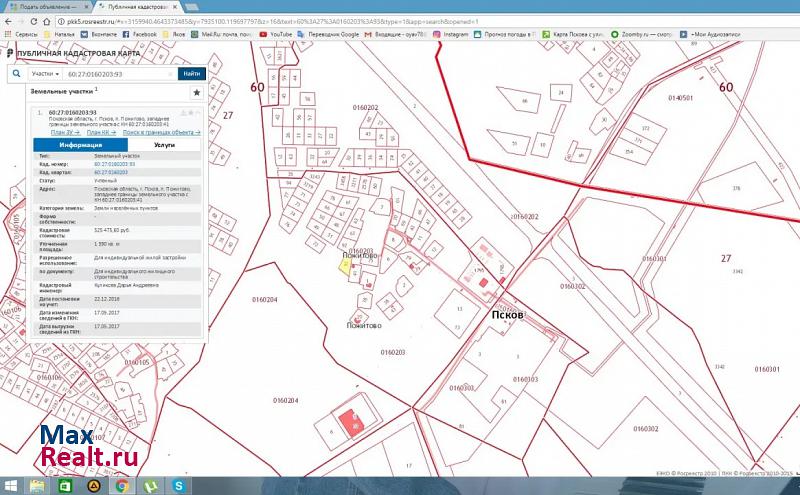
Task: Expand the Участки search type dropdown
Action: point(45,74)
